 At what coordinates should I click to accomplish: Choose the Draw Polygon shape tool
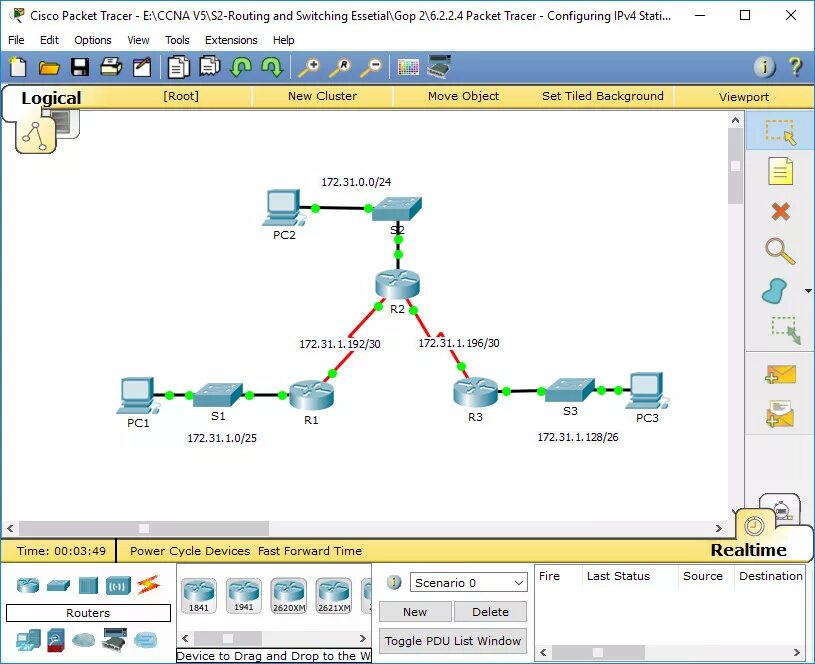coord(774,291)
